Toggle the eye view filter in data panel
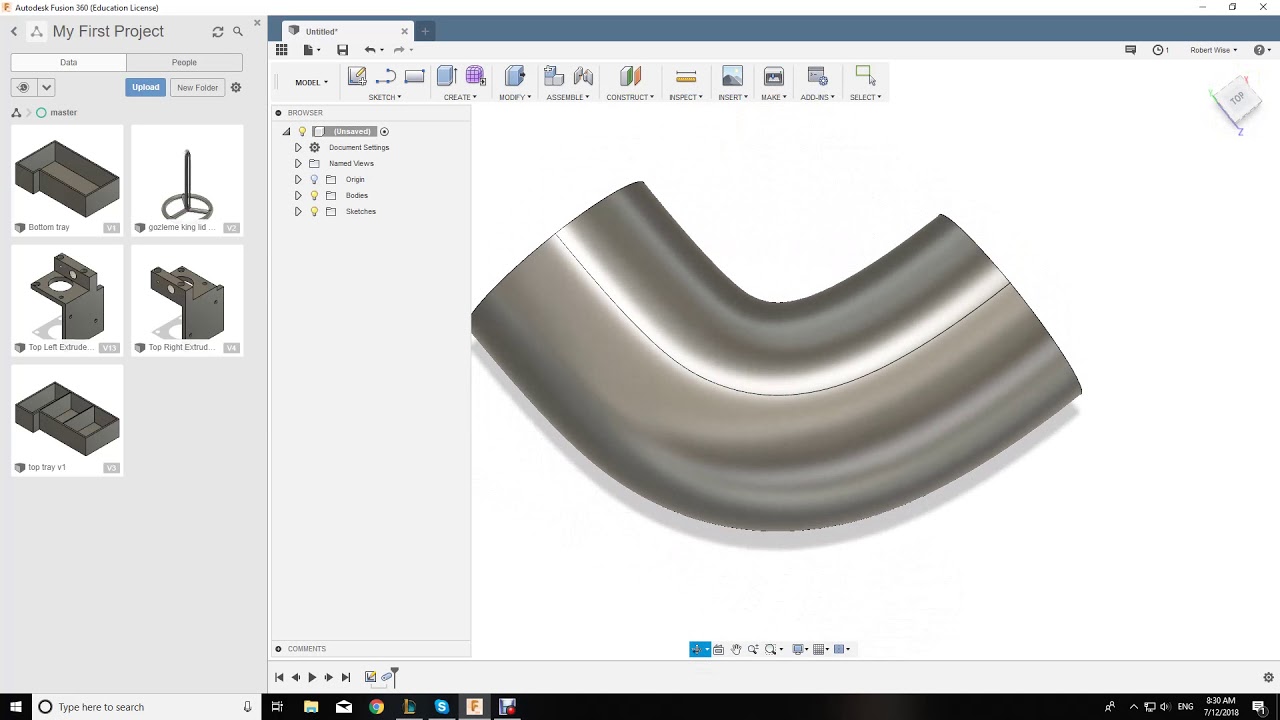Image resolution: width=1280 pixels, height=720 pixels. point(23,88)
